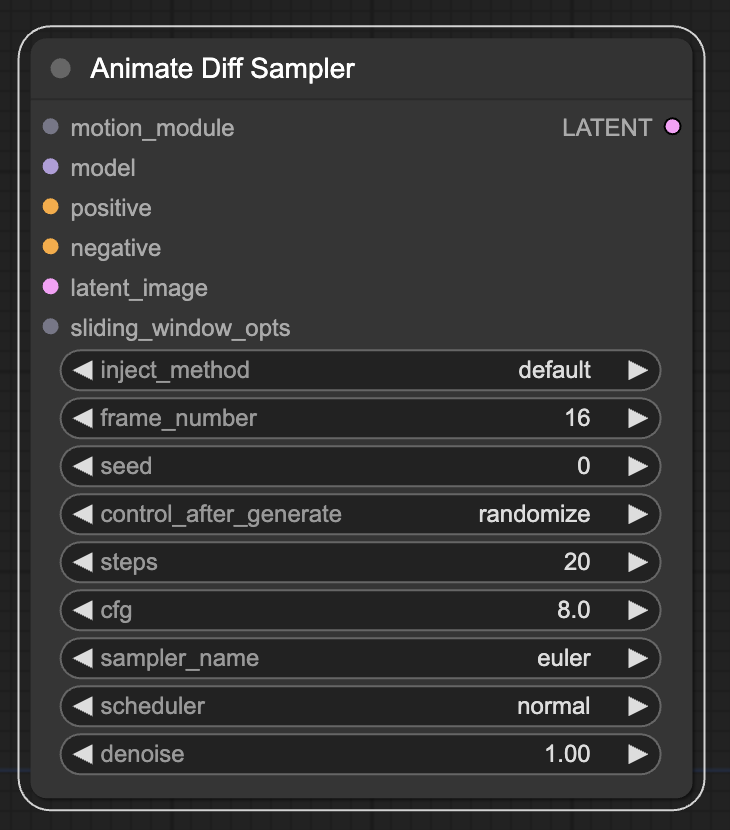The image size is (730, 830).
Task: Increase frame_number with right arrow
Action: (x=637, y=418)
